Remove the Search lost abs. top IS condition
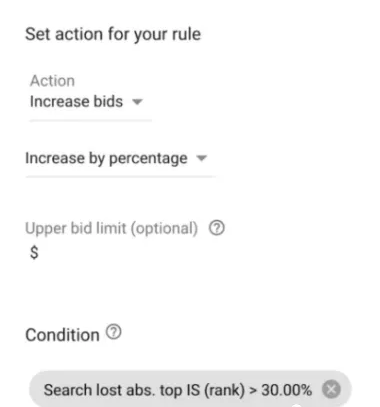 (x=331, y=389)
